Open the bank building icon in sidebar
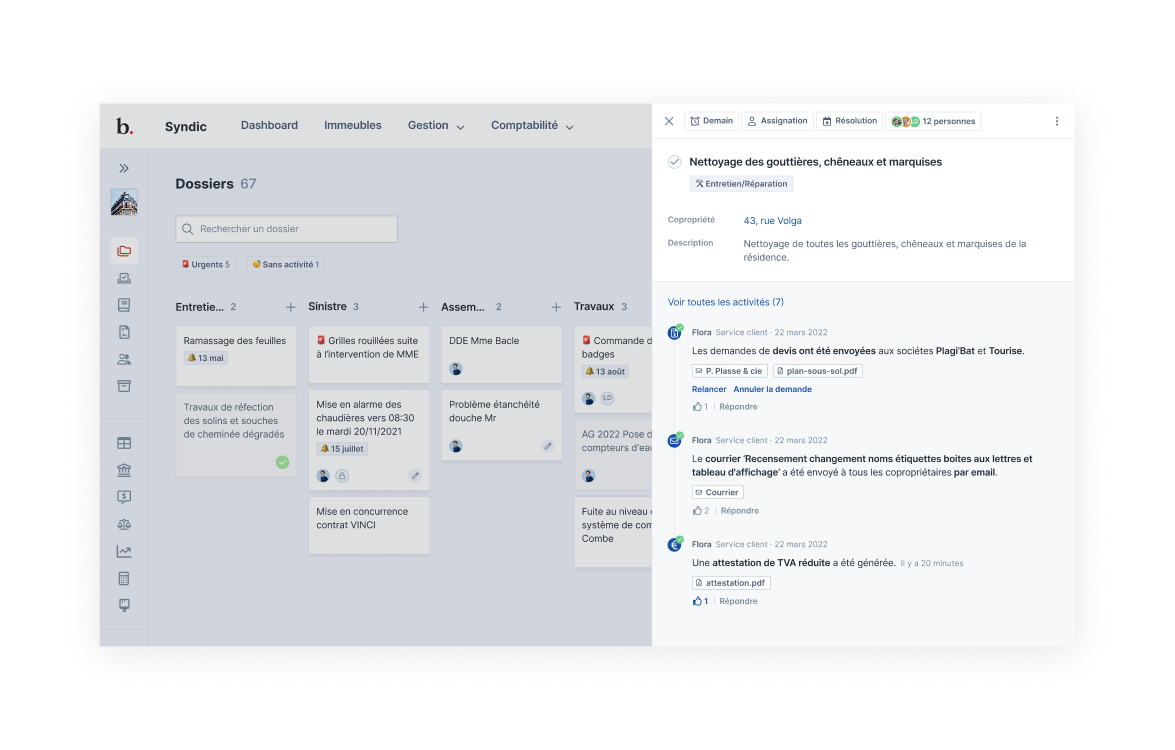 point(124,470)
